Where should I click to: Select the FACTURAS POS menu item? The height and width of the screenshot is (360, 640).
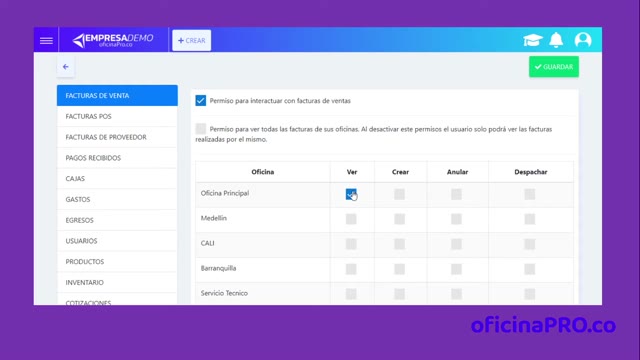point(117,116)
